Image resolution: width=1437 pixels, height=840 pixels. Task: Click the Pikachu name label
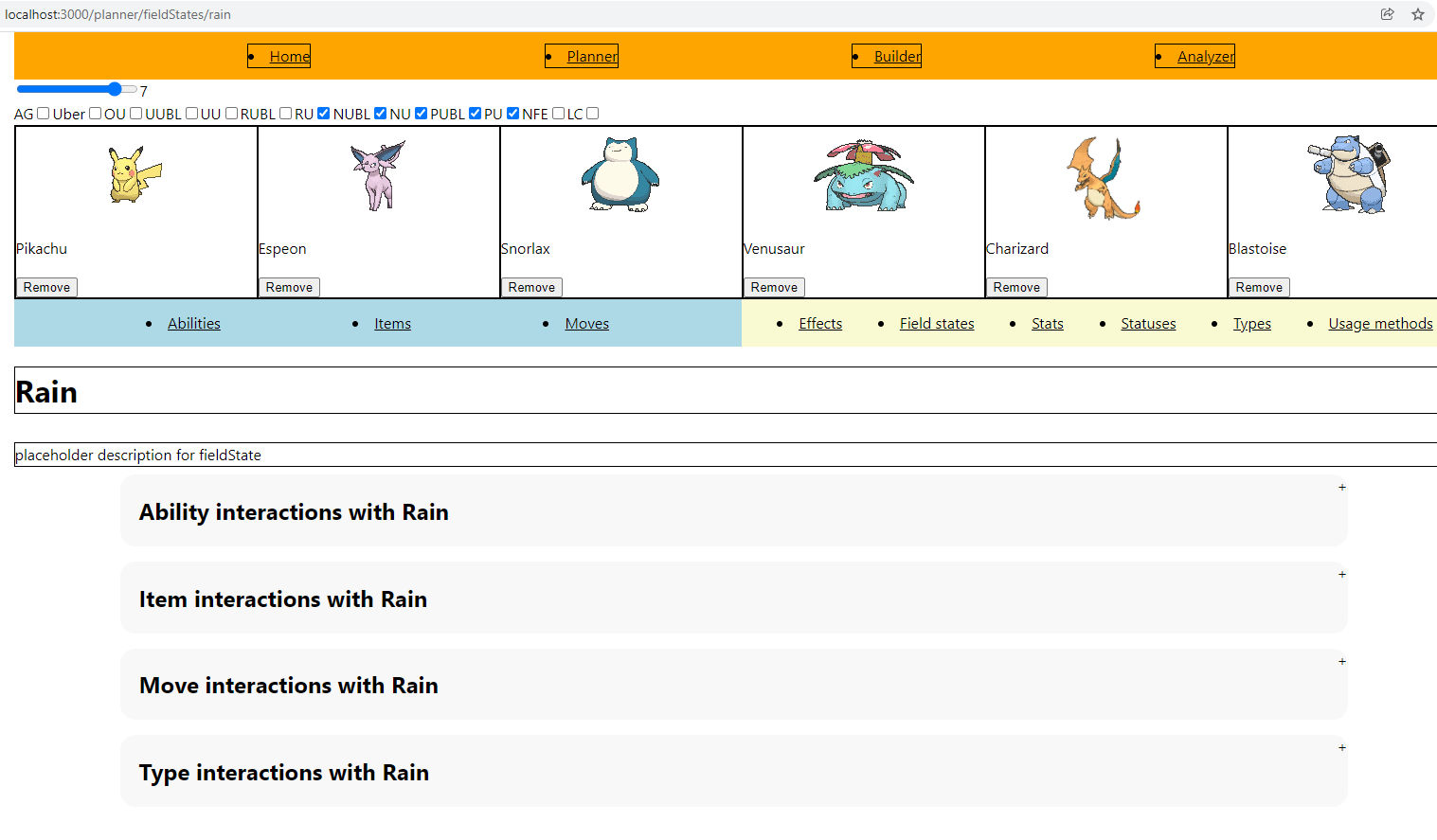coord(42,249)
